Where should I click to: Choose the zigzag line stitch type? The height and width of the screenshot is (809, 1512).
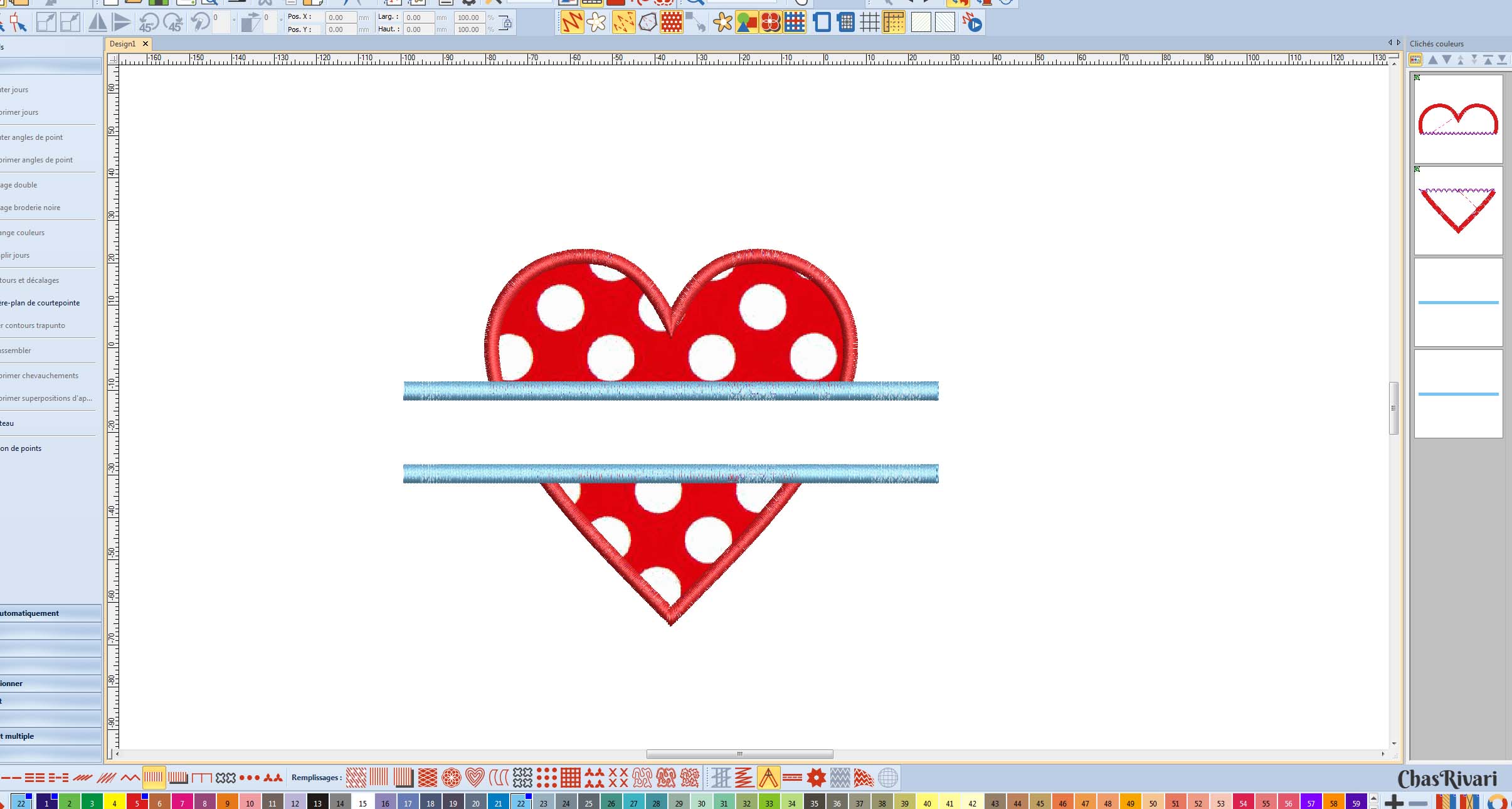[x=130, y=778]
